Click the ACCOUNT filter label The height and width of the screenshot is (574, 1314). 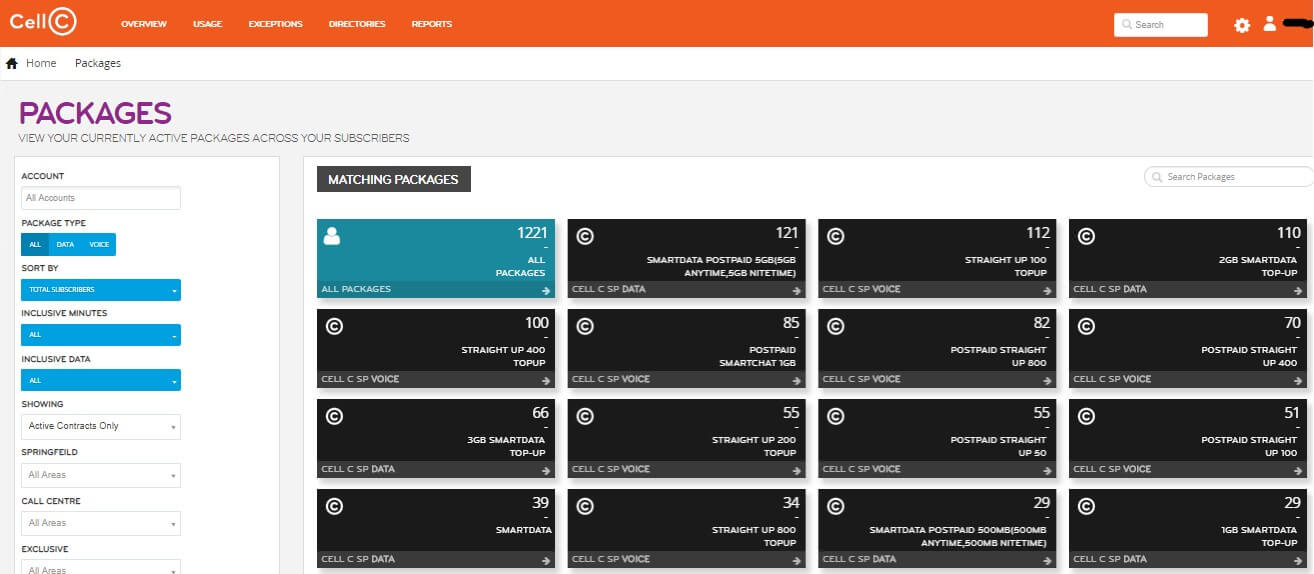click(x=43, y=176)
